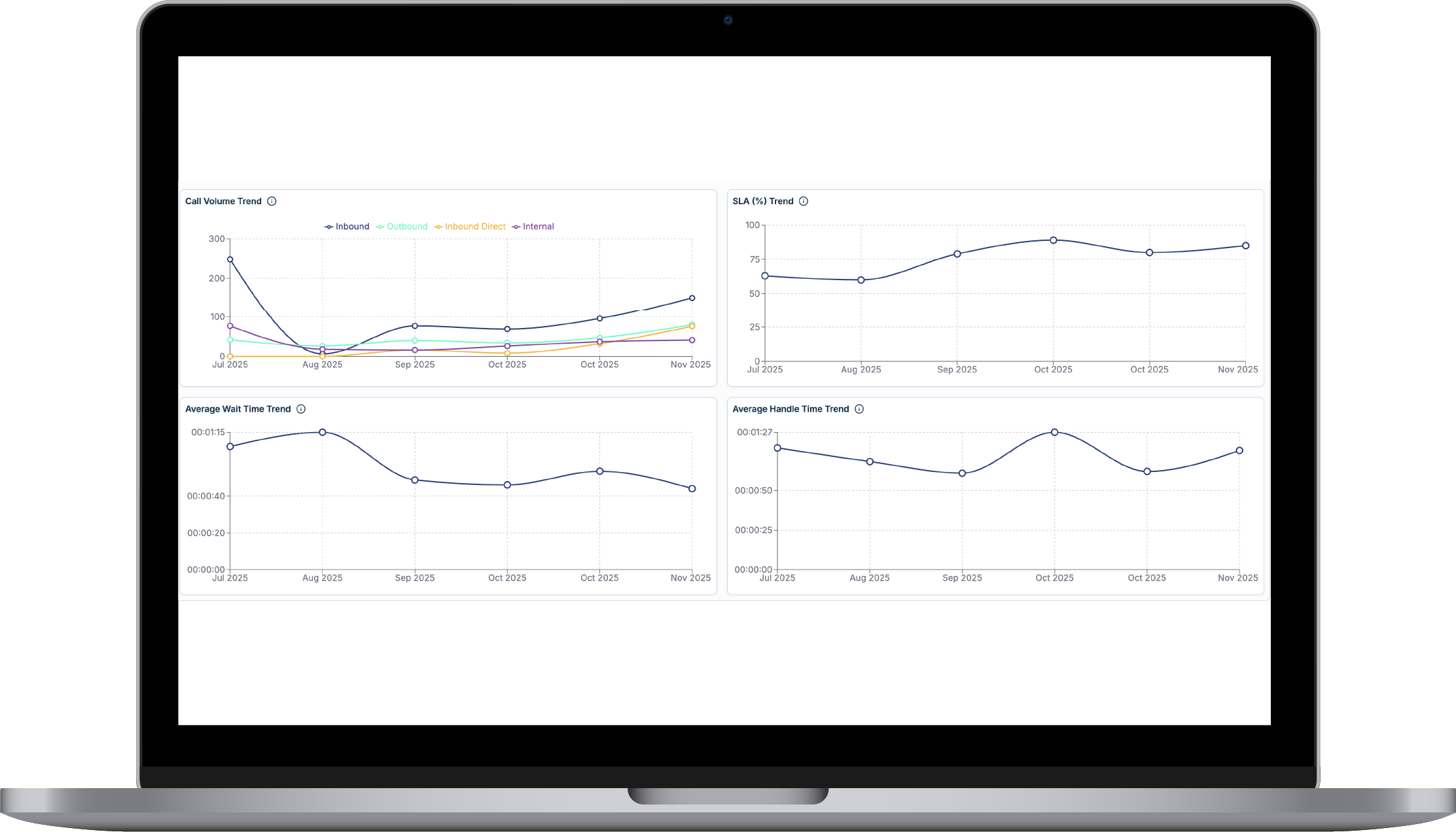Click the SLA (%) Trend info icon
The width and height of the screenshot is (1456, 832).
(804, 201)
